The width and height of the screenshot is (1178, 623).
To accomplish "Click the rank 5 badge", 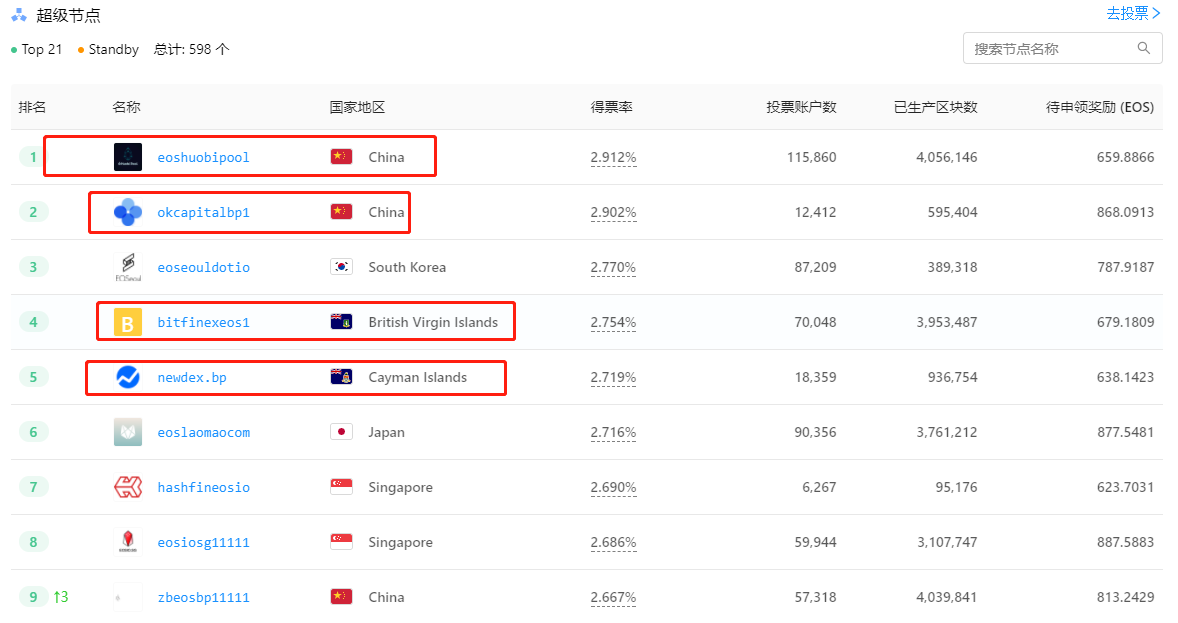I will (33, 377).
